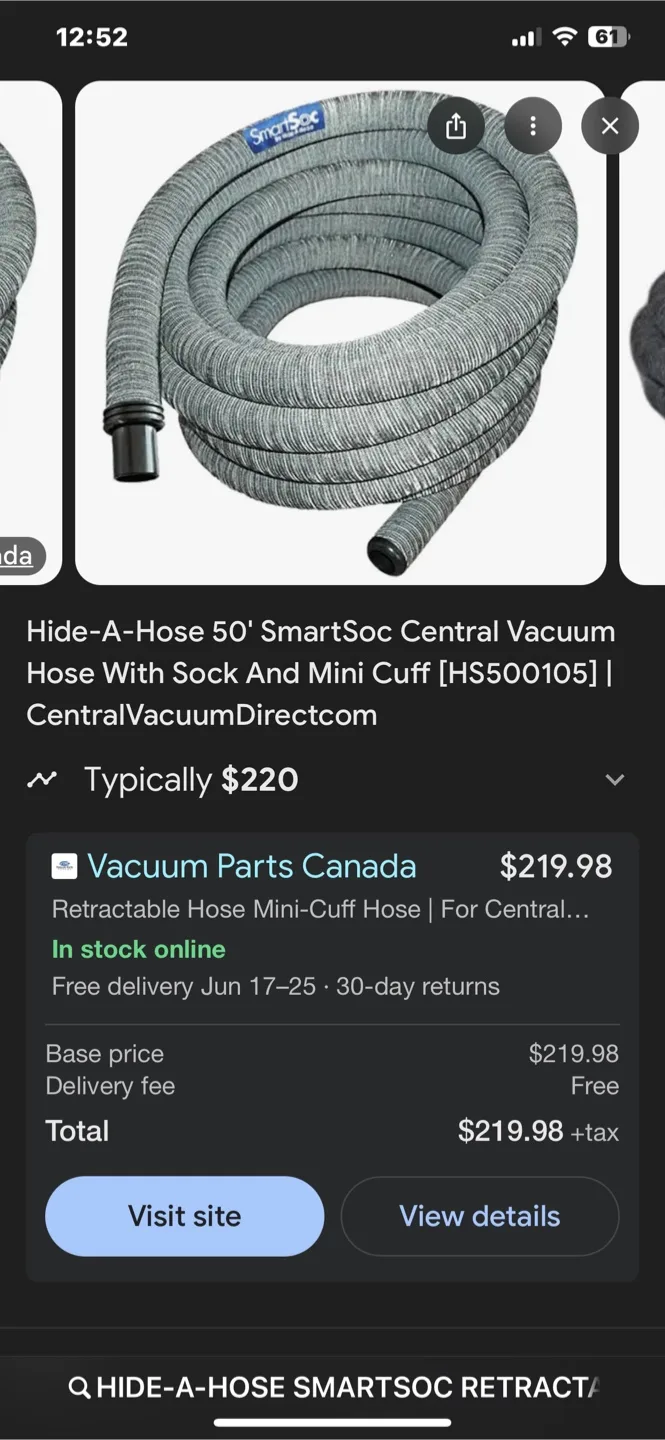Open the product title text
Viewport: 665px width, 1440px height.
tap(321, 673)
